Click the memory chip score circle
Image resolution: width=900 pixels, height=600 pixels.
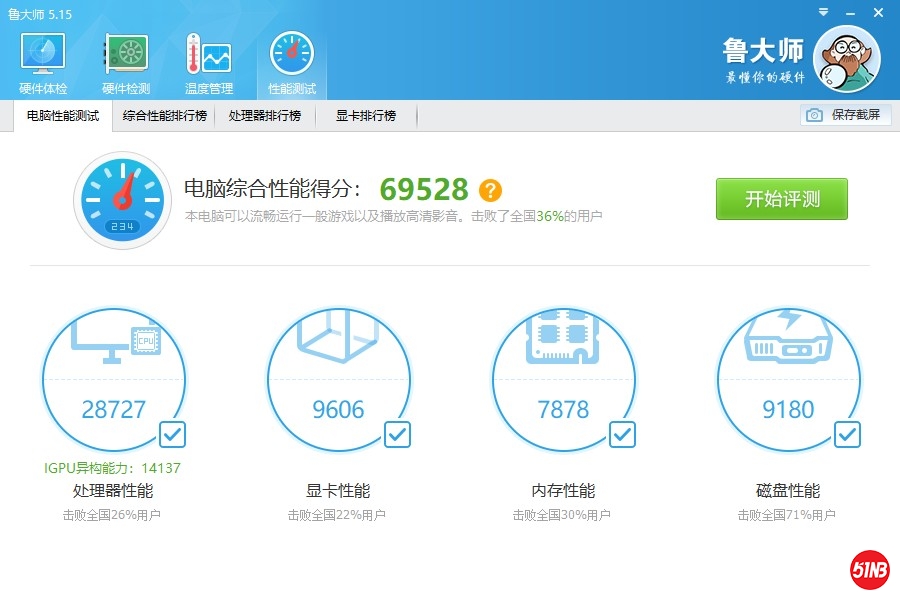pyautogui.click(x=563, y=380)
